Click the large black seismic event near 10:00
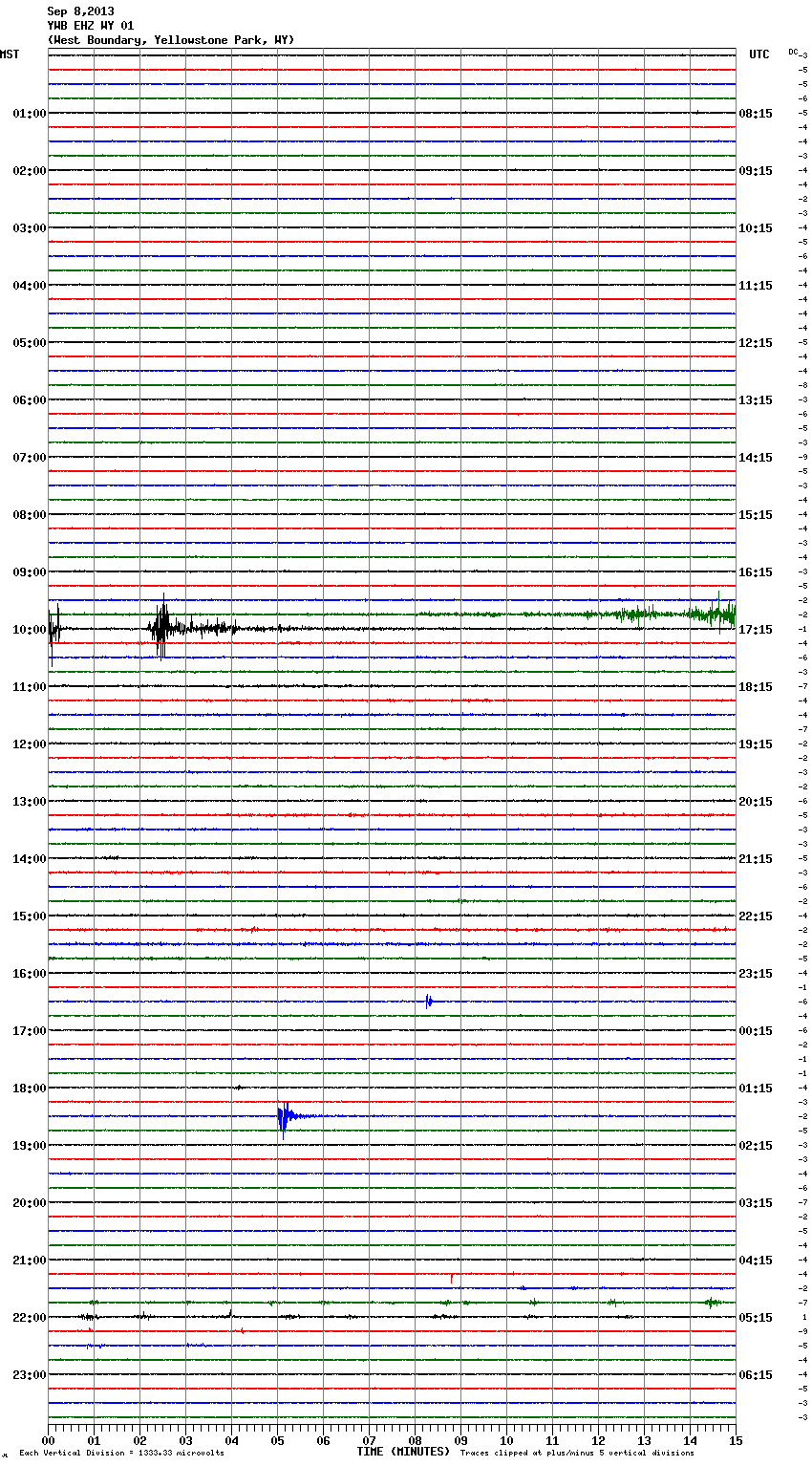The width and height of the screenshot is (812, 1466). point(163,628)
